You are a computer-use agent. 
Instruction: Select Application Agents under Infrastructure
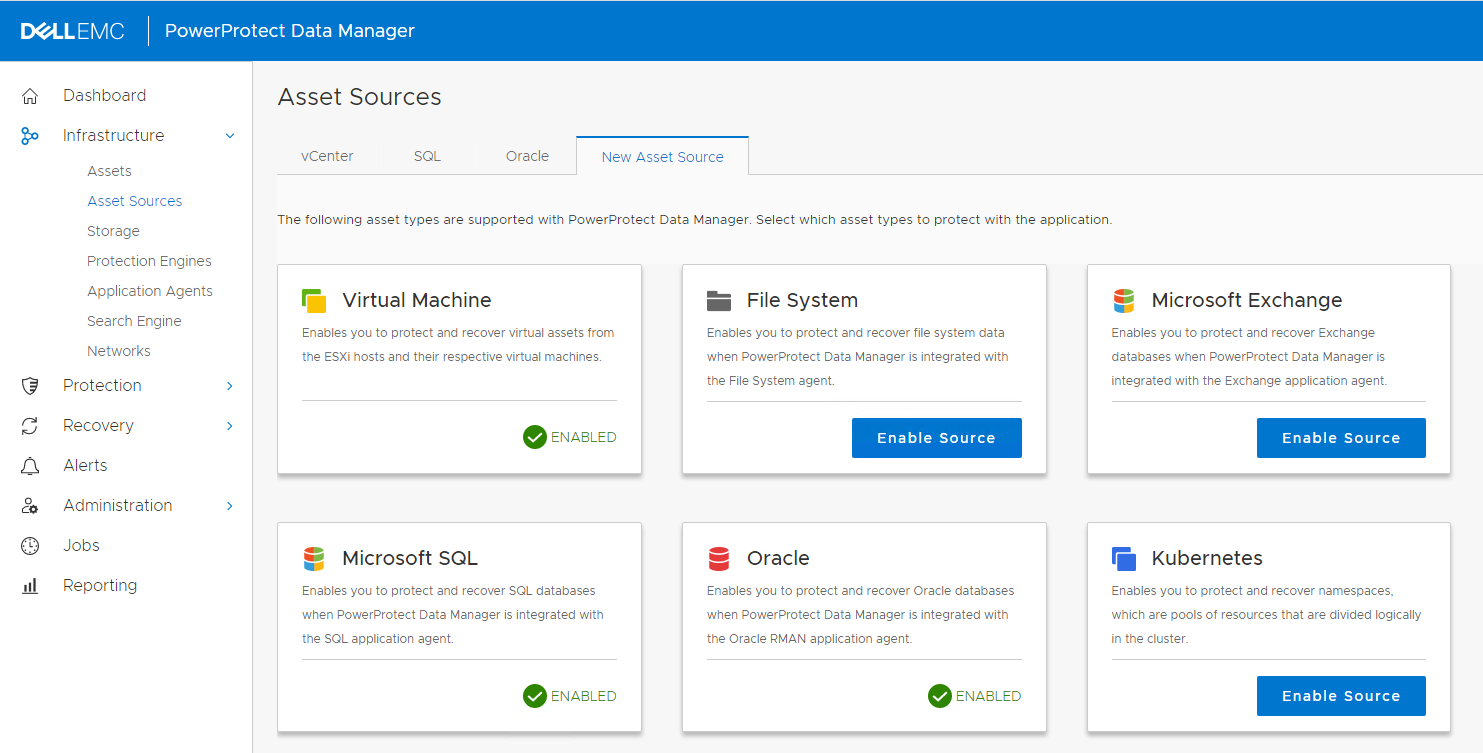coord(150,291)
